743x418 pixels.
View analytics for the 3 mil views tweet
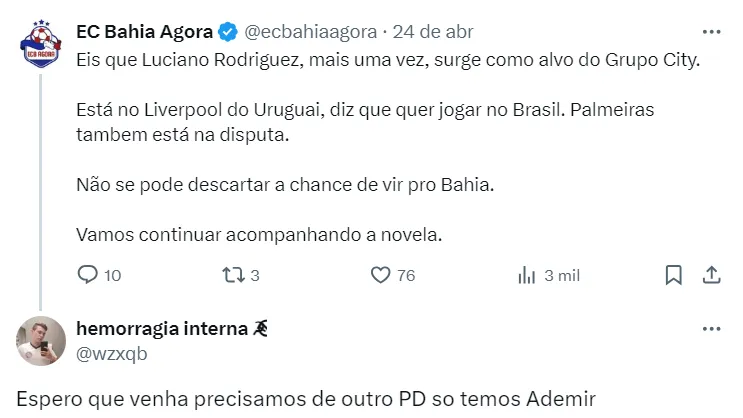(x=527, y=275)
